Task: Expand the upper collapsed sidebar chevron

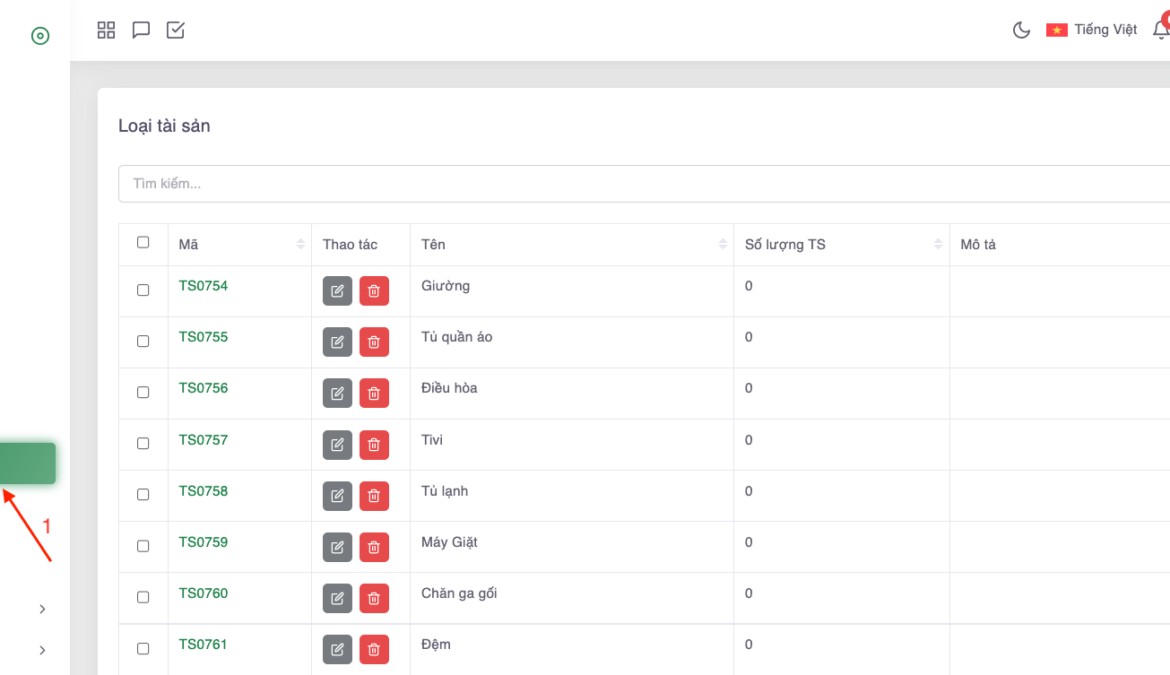Action: [42, 609]
